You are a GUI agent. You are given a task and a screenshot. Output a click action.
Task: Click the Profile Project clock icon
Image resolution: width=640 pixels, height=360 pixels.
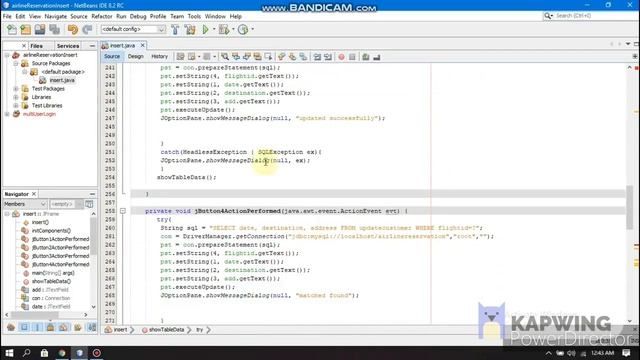(243, 29)
